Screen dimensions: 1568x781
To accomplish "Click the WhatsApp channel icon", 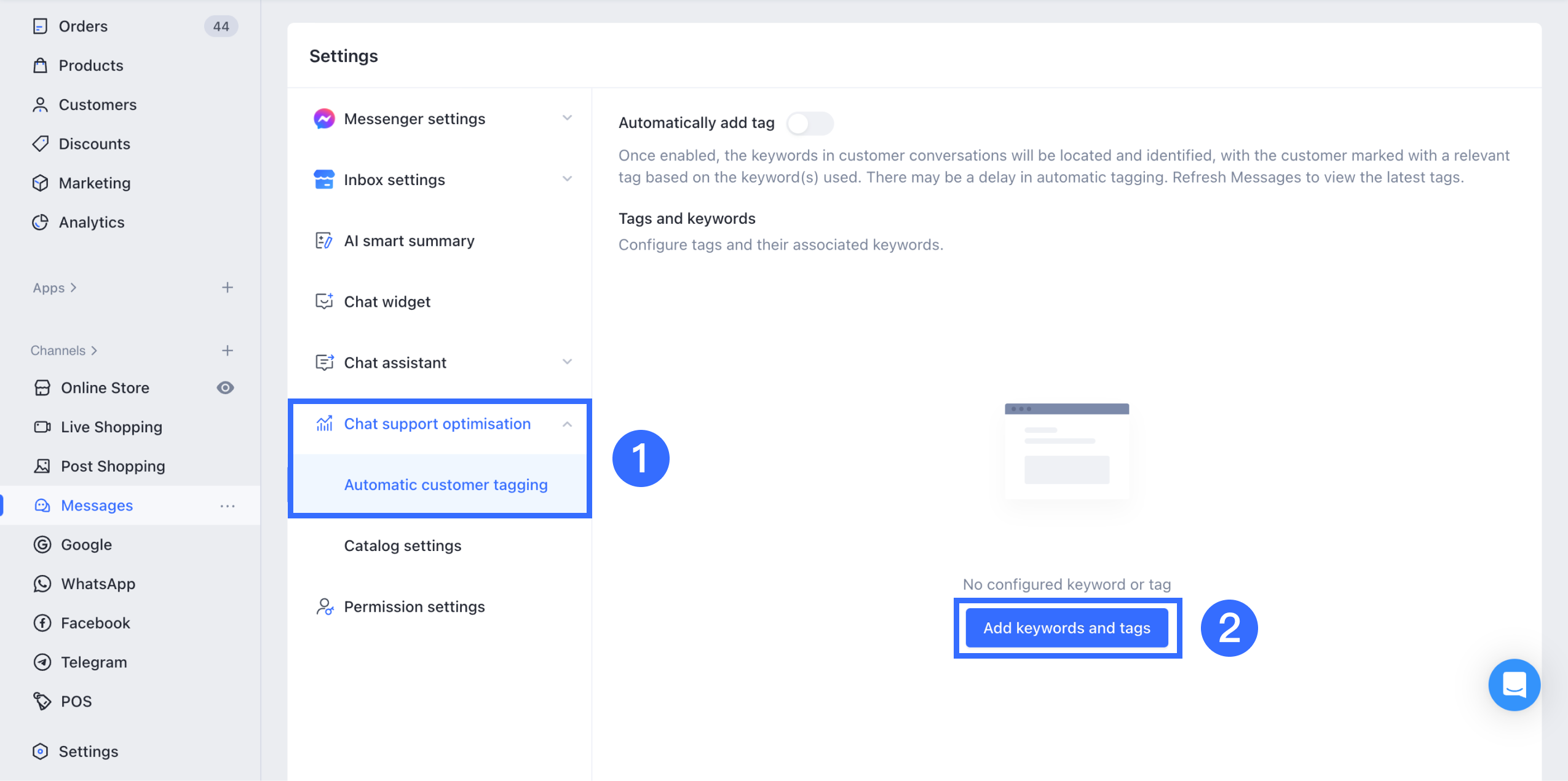I will click(x=42, y=584).
